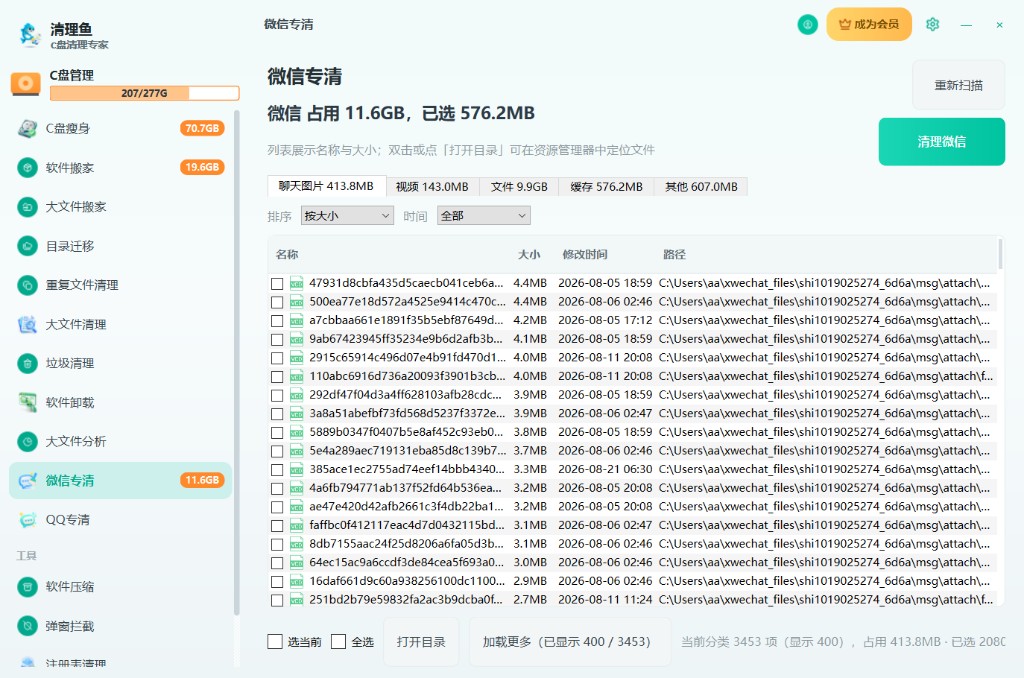Image resolution: width=1024 pixels, height=678 pixels.
Task: Tick checkbox for file a7cbbaa661e1891f35b5ebf87649d
Action: 277,321
